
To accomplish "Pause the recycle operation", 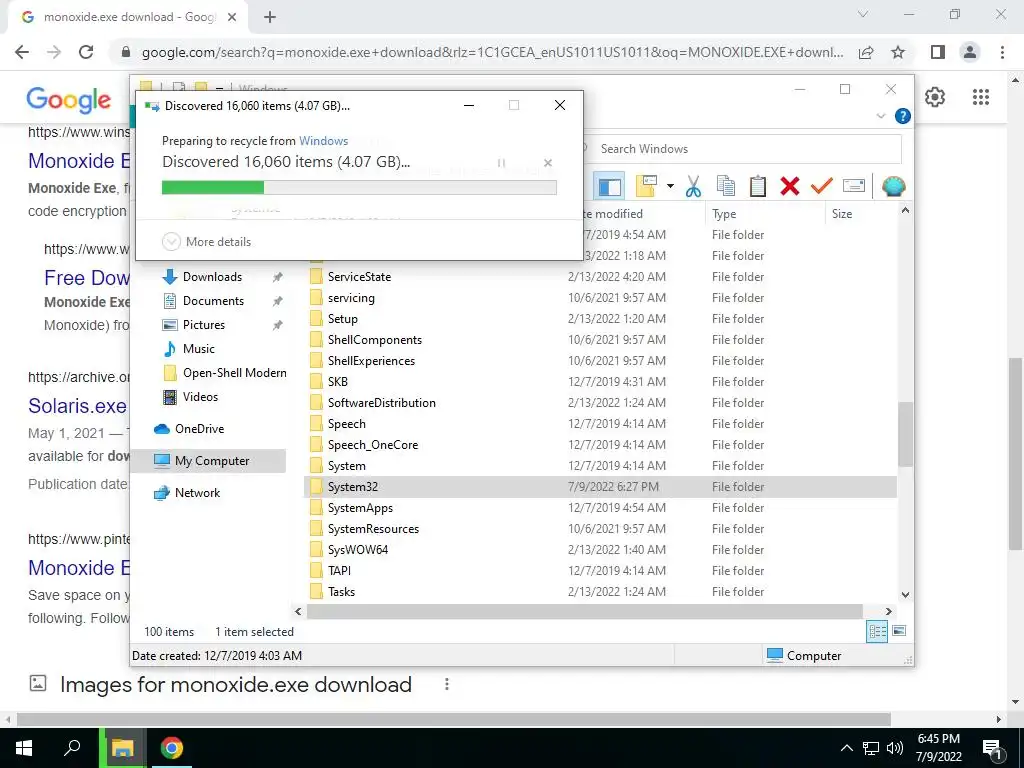I will (502, 163).
